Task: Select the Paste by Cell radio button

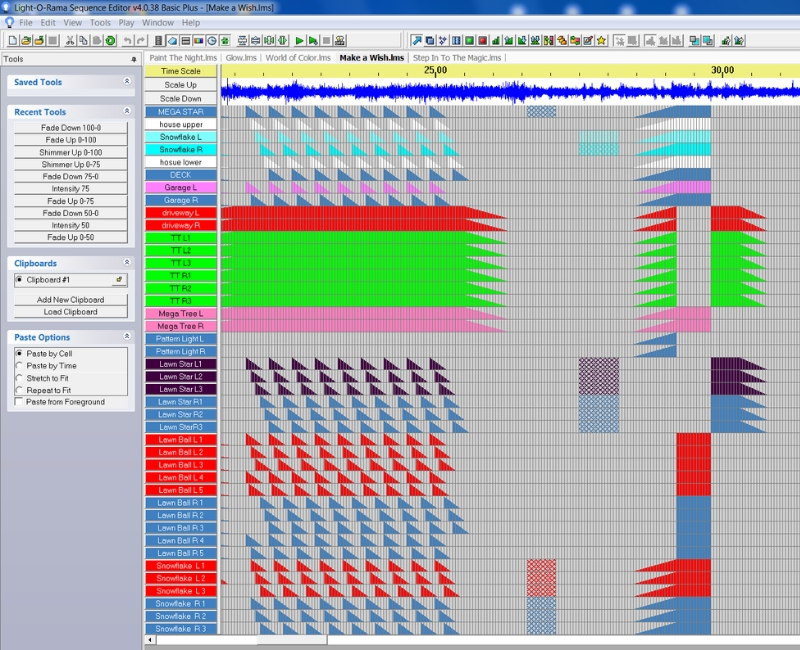Action: [x=19, y=353]
